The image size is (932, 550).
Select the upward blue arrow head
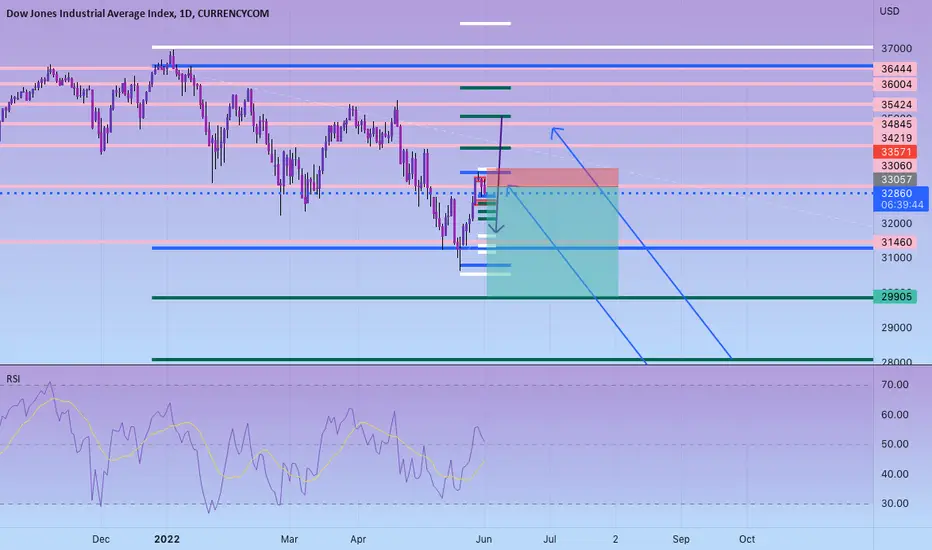click(556, 133)
